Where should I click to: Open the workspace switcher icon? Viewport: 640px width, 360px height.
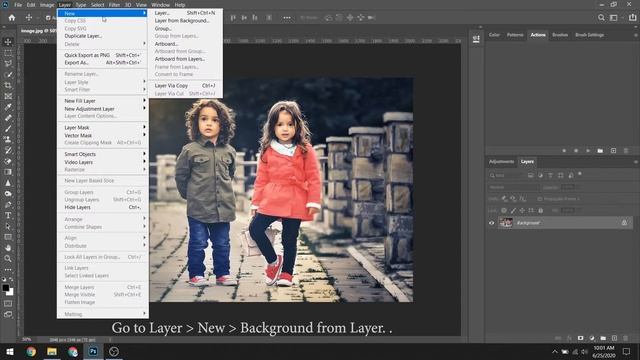click(x=613, y=18)
